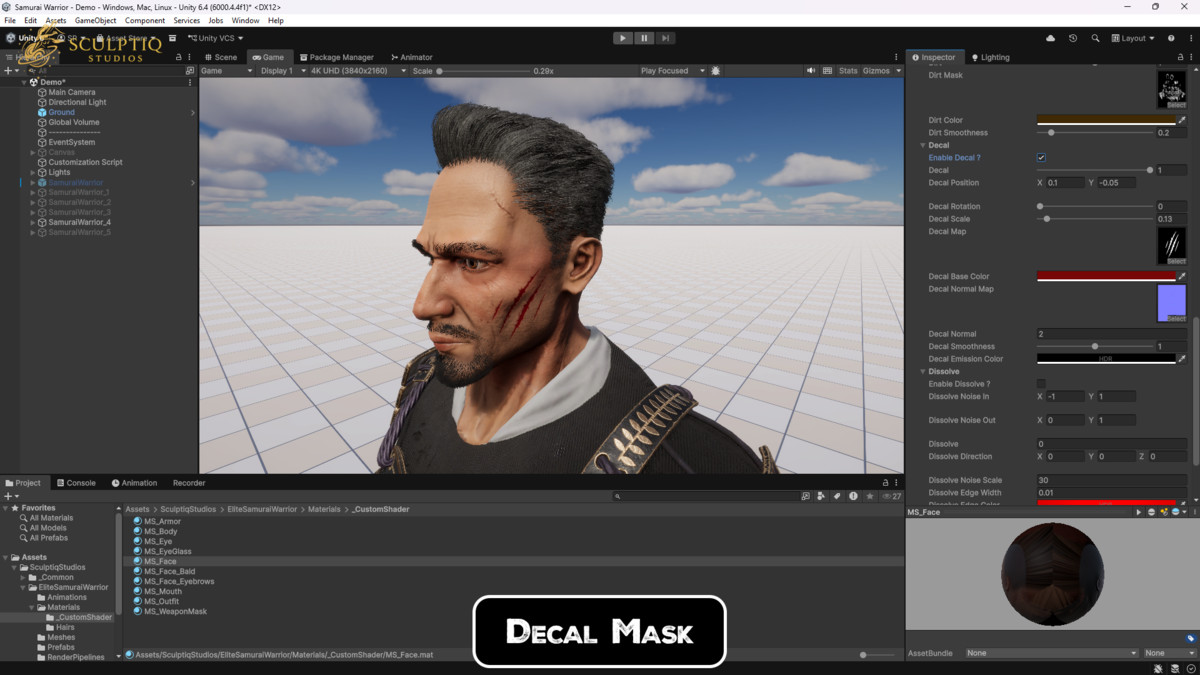The image size is (1200, 675).
Task: Collapse the Dissolve section foldout
Action: 923,371
